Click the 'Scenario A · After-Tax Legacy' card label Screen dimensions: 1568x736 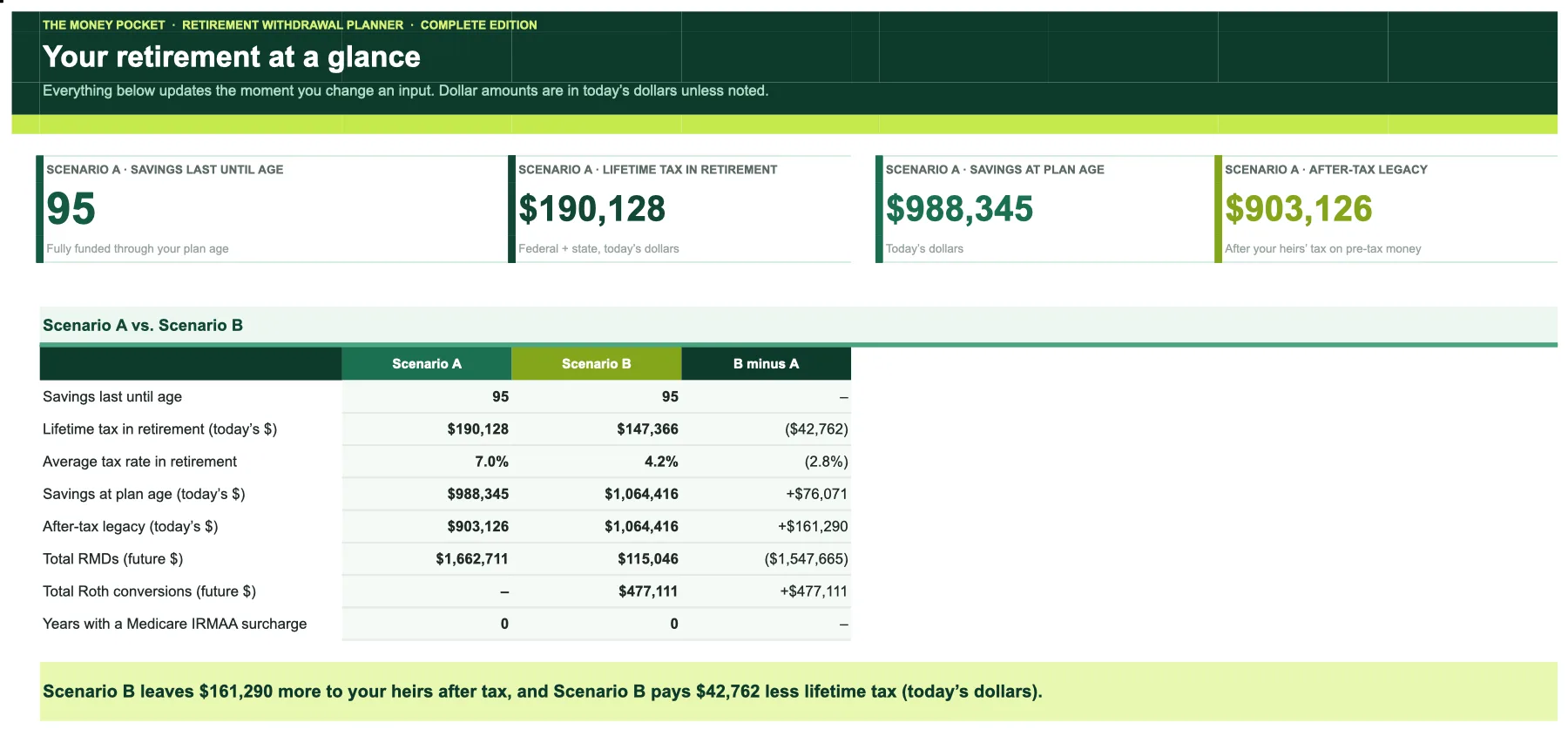point(1326,170)
